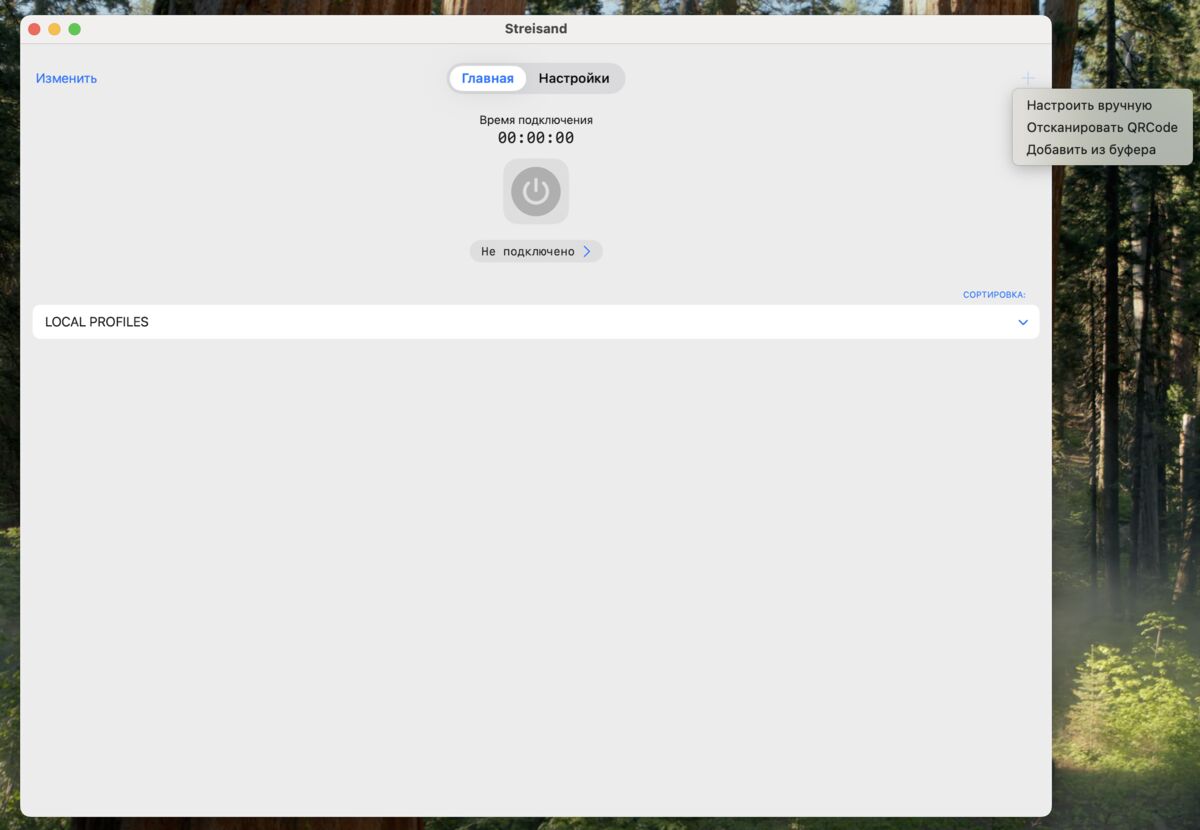The image size is (1200, 830).
Task: Open the Настройки tab
Action: 573,78
